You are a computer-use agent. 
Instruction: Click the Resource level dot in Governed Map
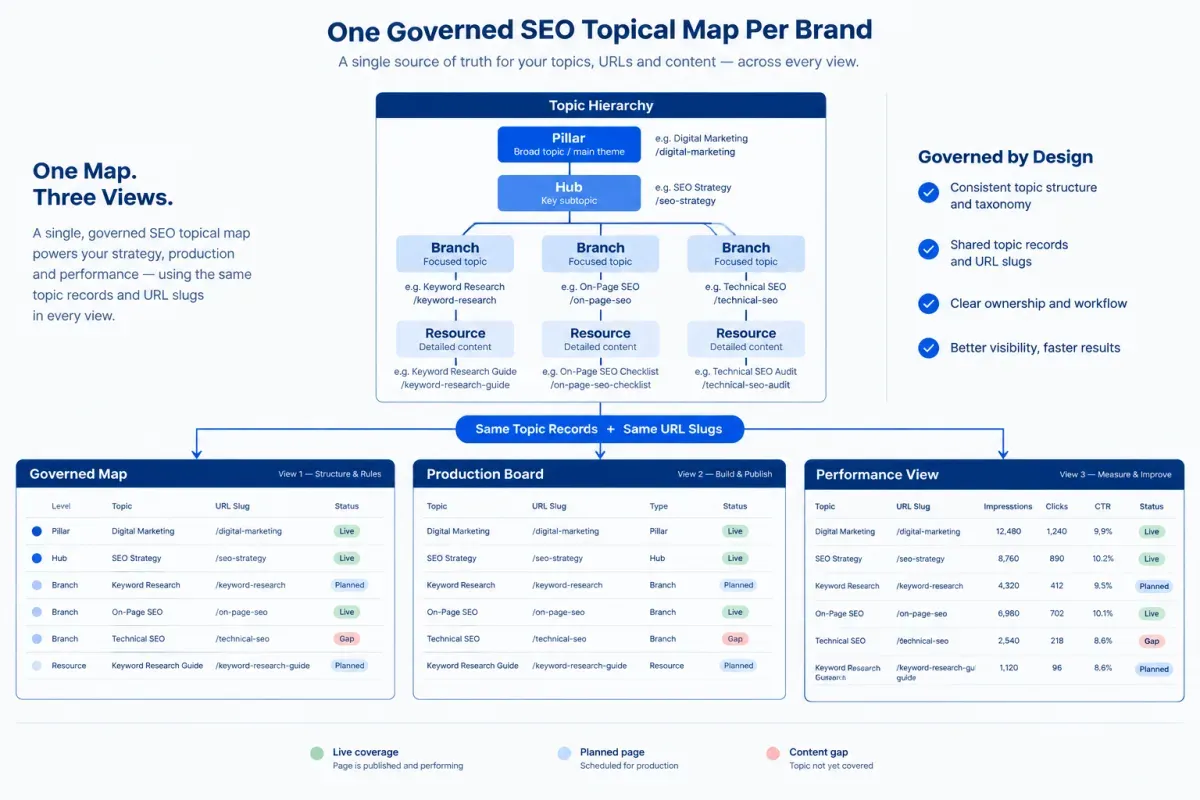tap(37, 665)
